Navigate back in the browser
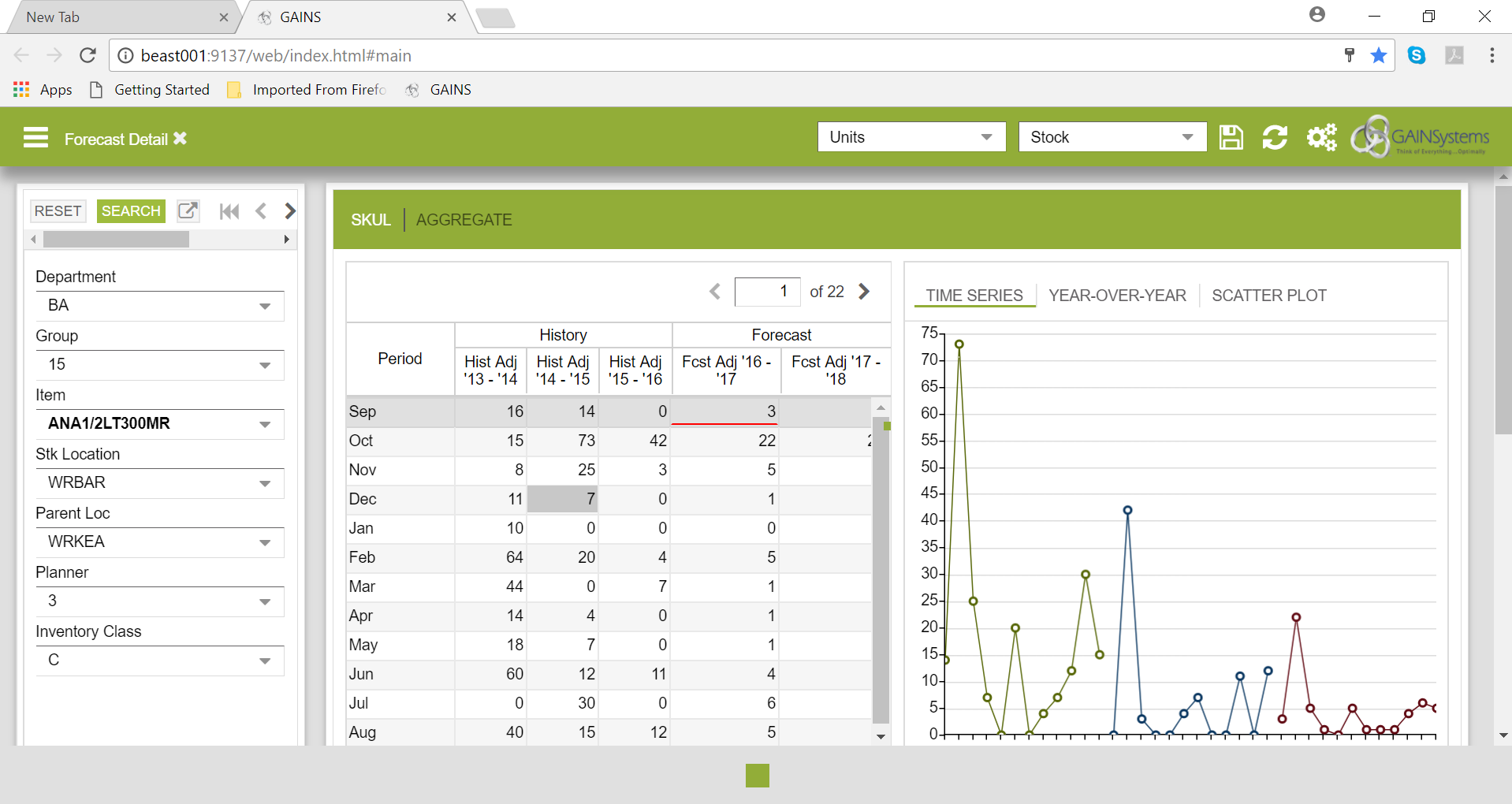Image resolution: width=1512 pixels, height=804 pixels. tap(21, 55)
